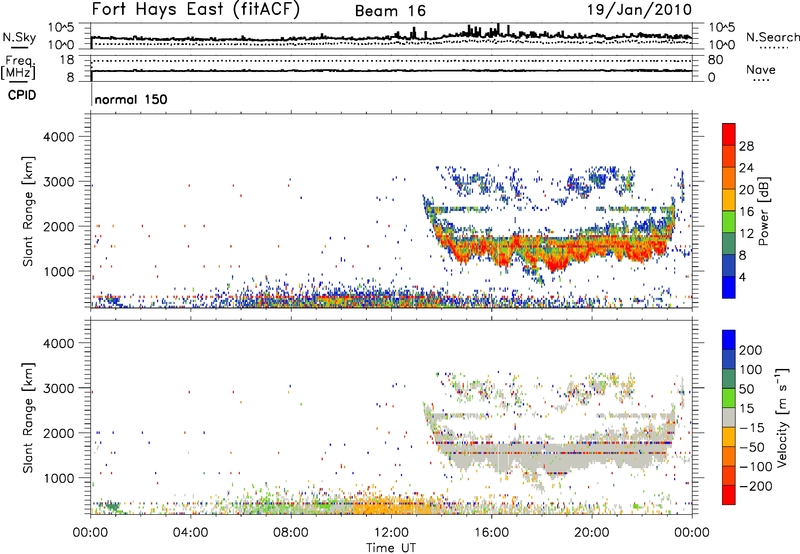
Task: Click the 'Beam 16' label
Action: tap(390, 11)
